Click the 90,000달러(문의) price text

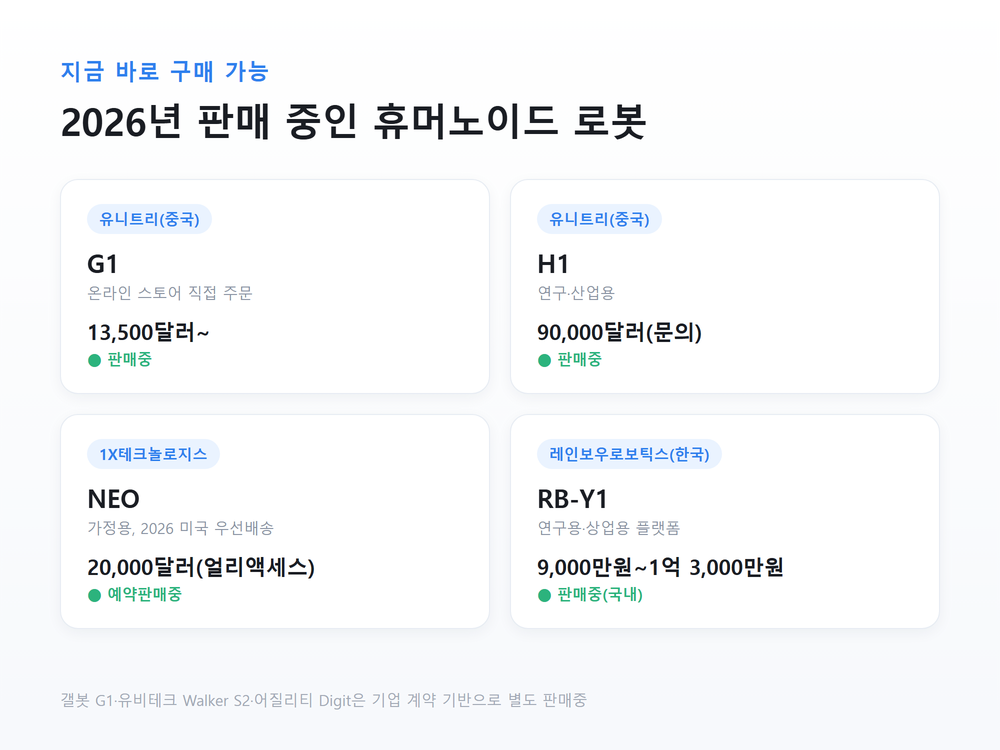(619, 332)
